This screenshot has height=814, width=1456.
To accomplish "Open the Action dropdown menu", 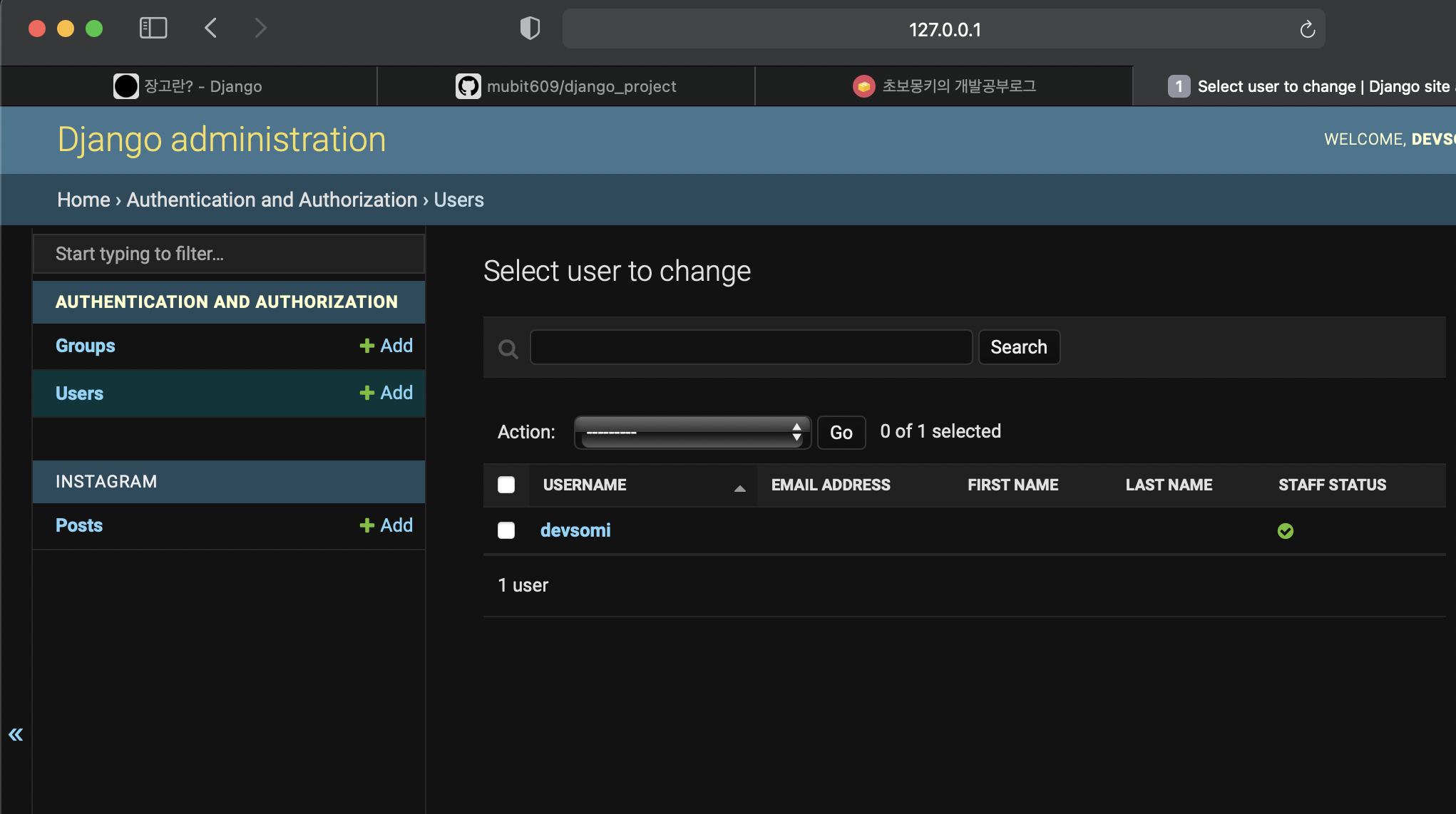I will coord(692,432).
